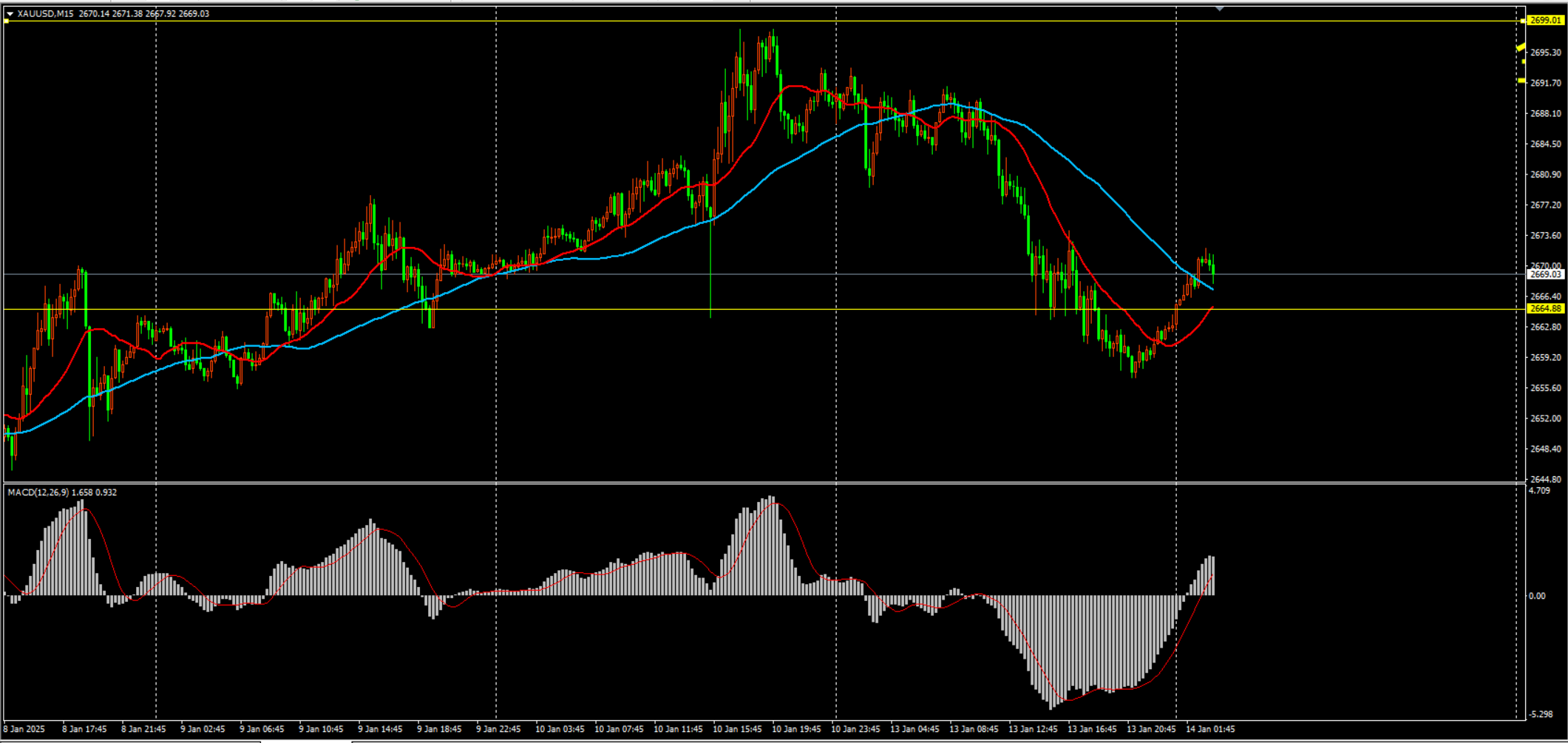
Task: Click the 13 Jan 20:45 time label
Action: coord(1151,729)
